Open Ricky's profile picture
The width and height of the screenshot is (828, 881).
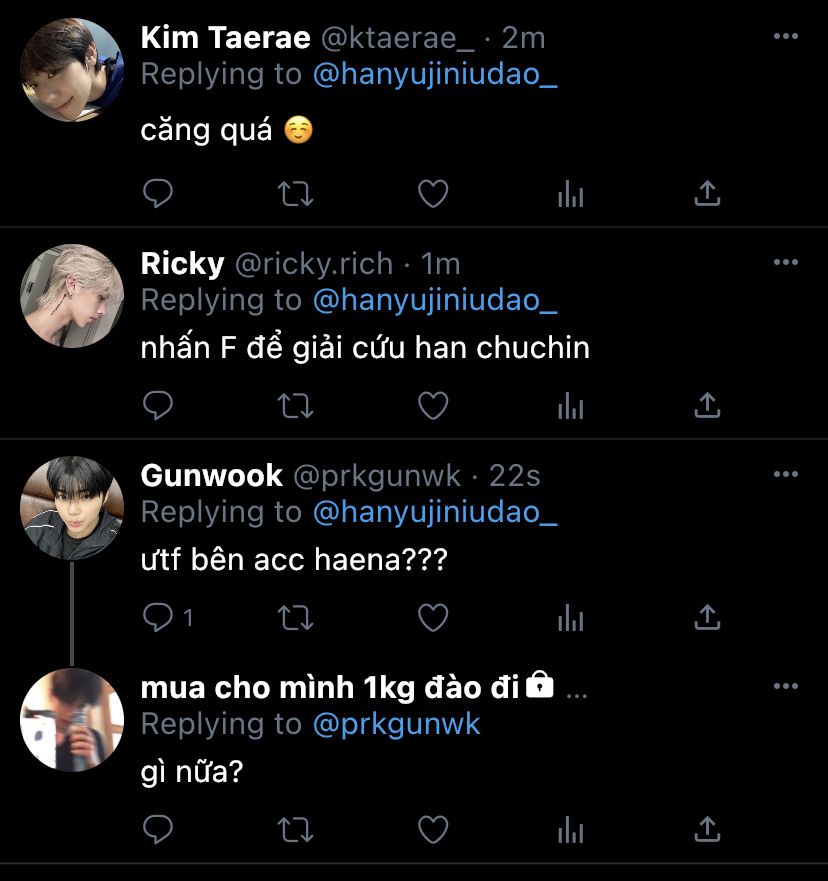[x=72, y=295]
